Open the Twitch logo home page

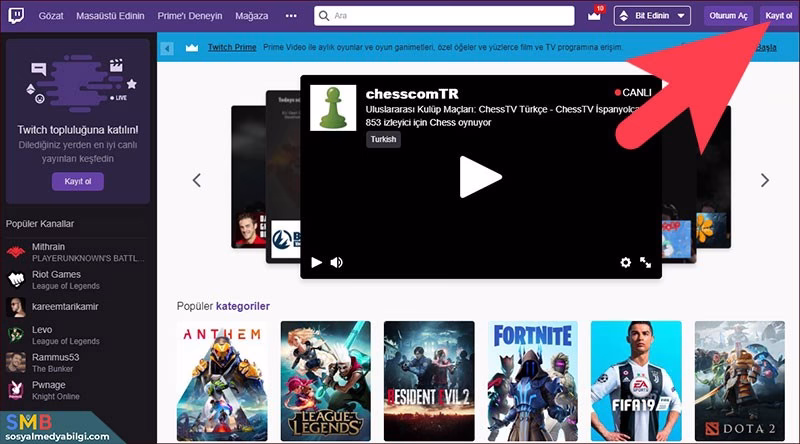click(16, 15)
